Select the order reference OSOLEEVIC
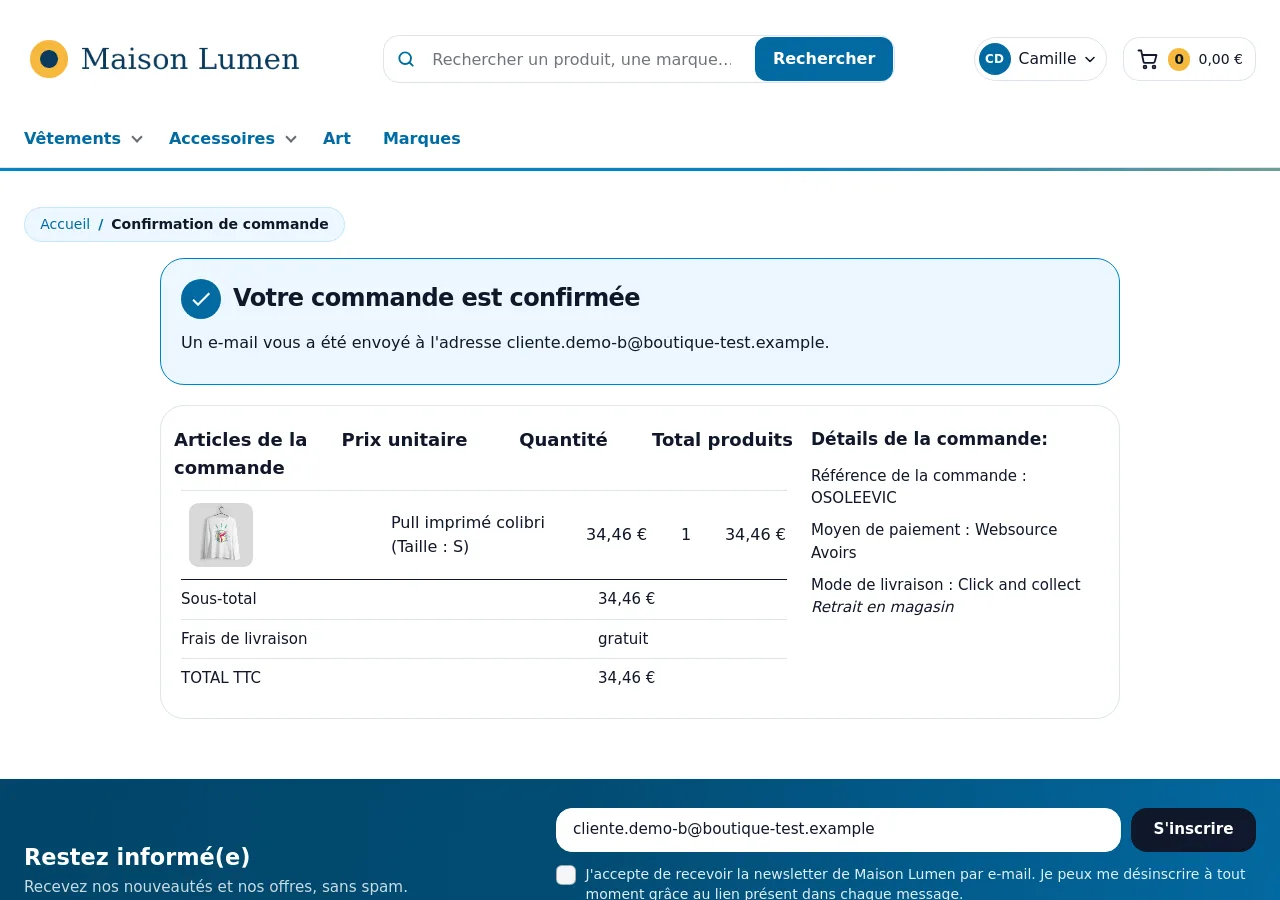Screen dimensions: 1280x900 click(854, 498)
